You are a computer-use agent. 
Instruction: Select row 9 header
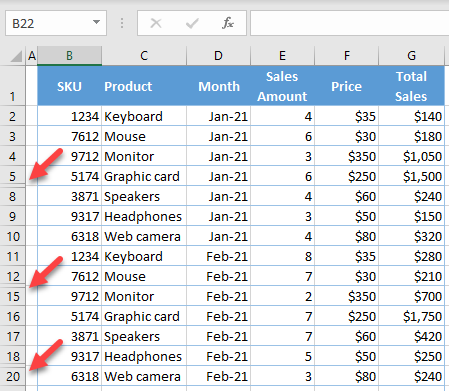[13, 216]
